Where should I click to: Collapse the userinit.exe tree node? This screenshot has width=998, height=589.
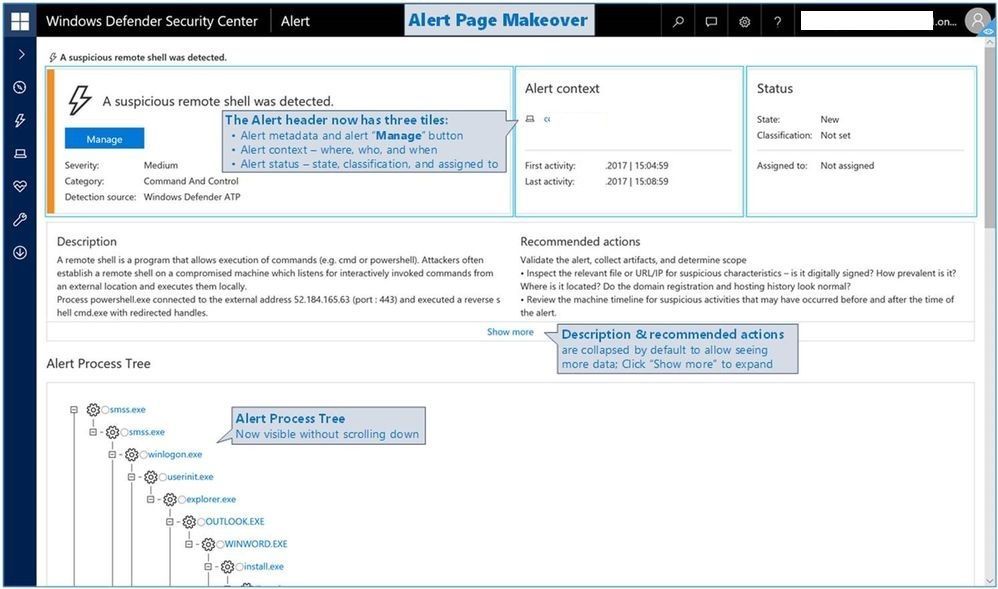point(131,477)
